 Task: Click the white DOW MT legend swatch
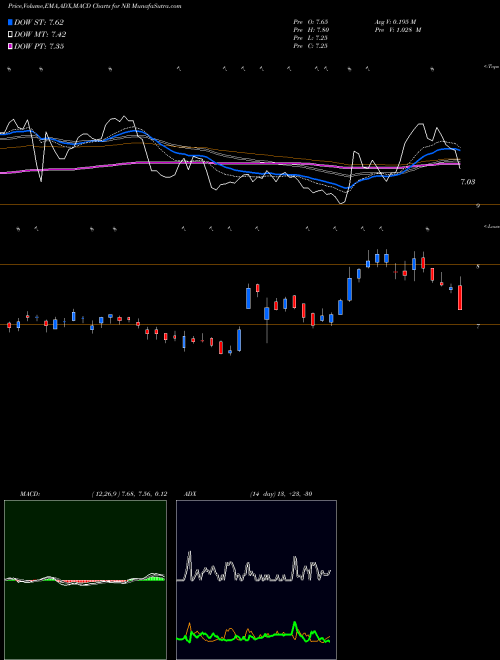click(10, 34)
